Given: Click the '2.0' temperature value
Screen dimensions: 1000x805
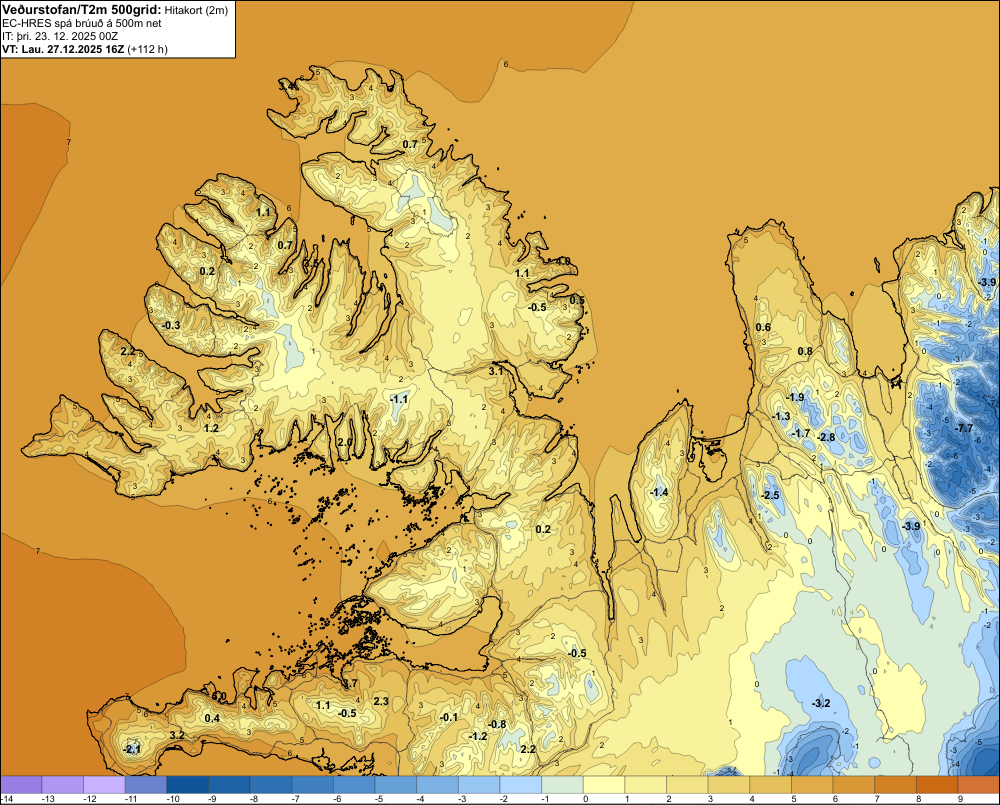Looking at the screenshot, I should (345, 442).
